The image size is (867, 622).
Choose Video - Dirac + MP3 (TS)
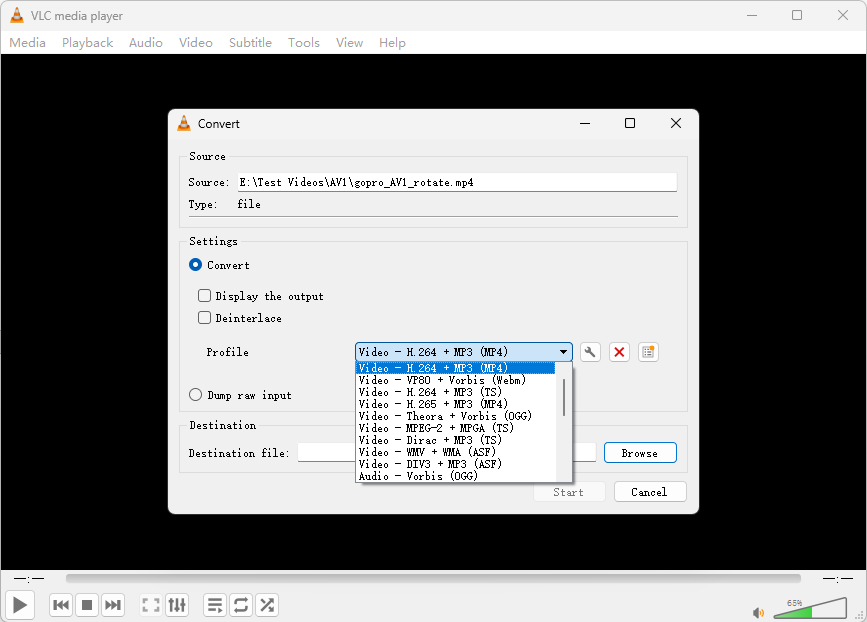(x=456, y=441)
